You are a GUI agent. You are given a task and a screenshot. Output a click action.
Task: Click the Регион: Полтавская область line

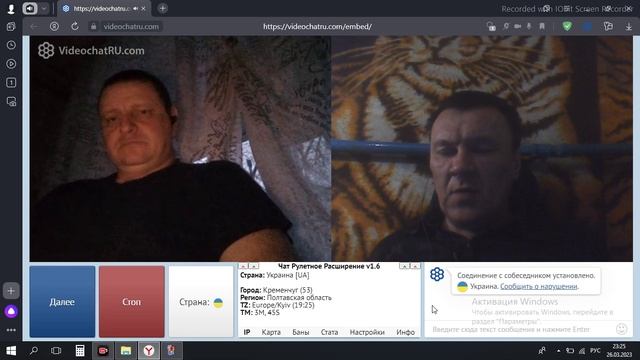[x=286, y=298]
